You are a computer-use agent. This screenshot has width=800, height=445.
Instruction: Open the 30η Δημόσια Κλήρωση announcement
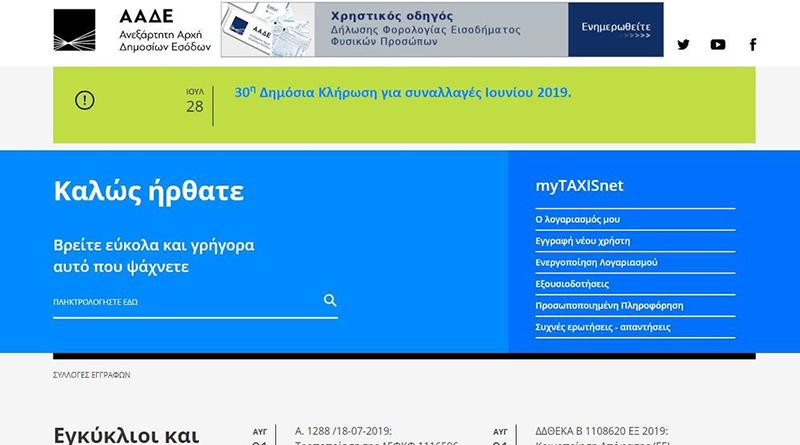click(403, 93)
